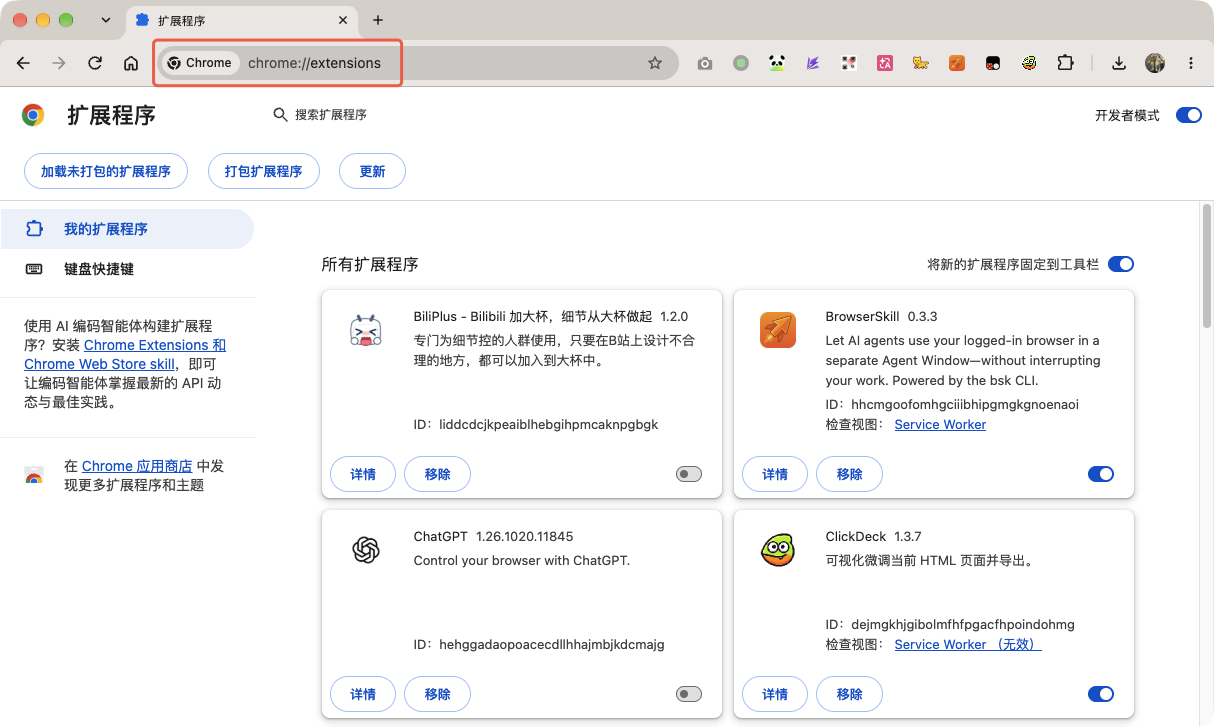This screenshot has height=727, width=1214.
Task: Open 详情 for ChatGPT
Action: [x=363, y=694]
